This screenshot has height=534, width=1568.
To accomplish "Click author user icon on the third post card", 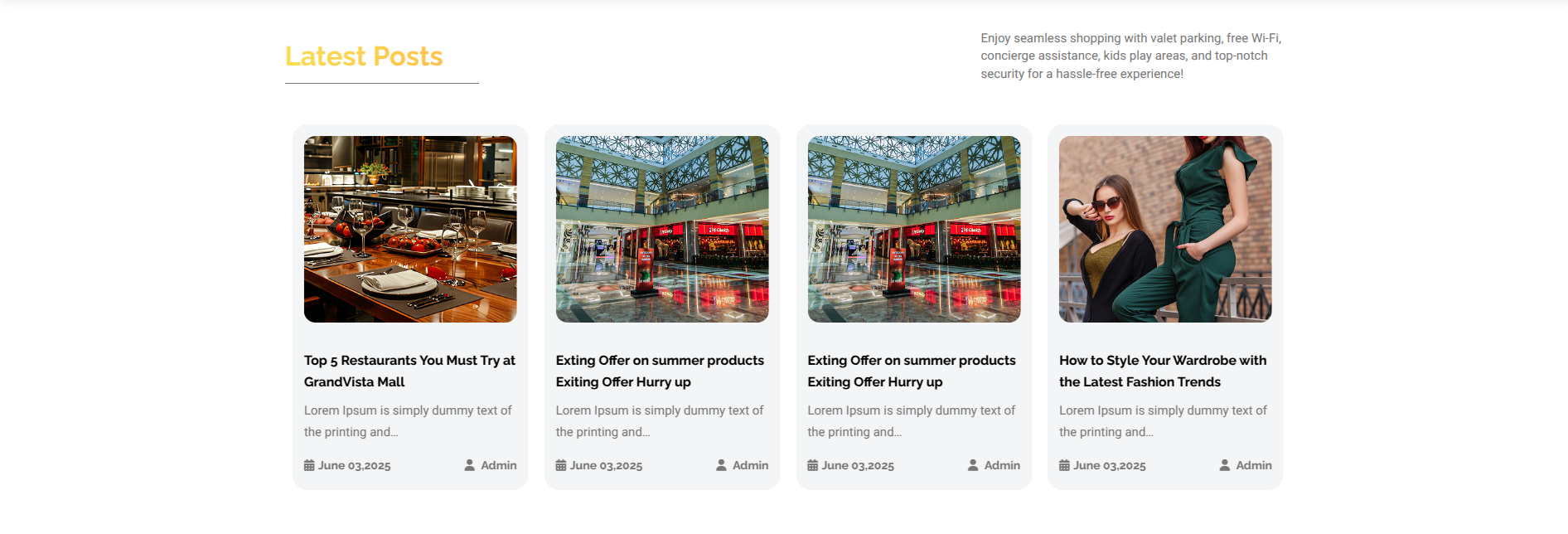I will (973, 465).
